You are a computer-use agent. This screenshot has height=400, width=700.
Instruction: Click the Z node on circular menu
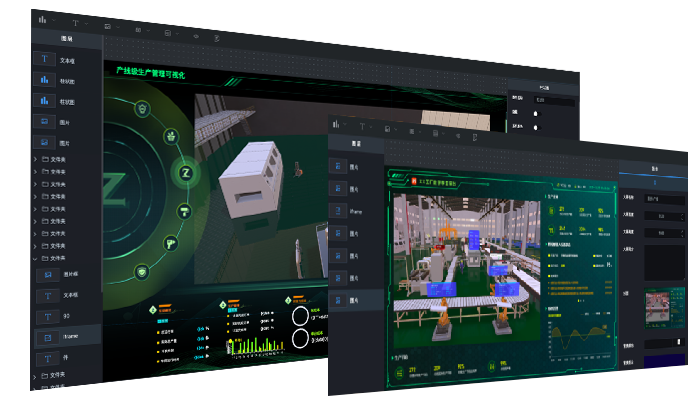(x=184, y=173)
